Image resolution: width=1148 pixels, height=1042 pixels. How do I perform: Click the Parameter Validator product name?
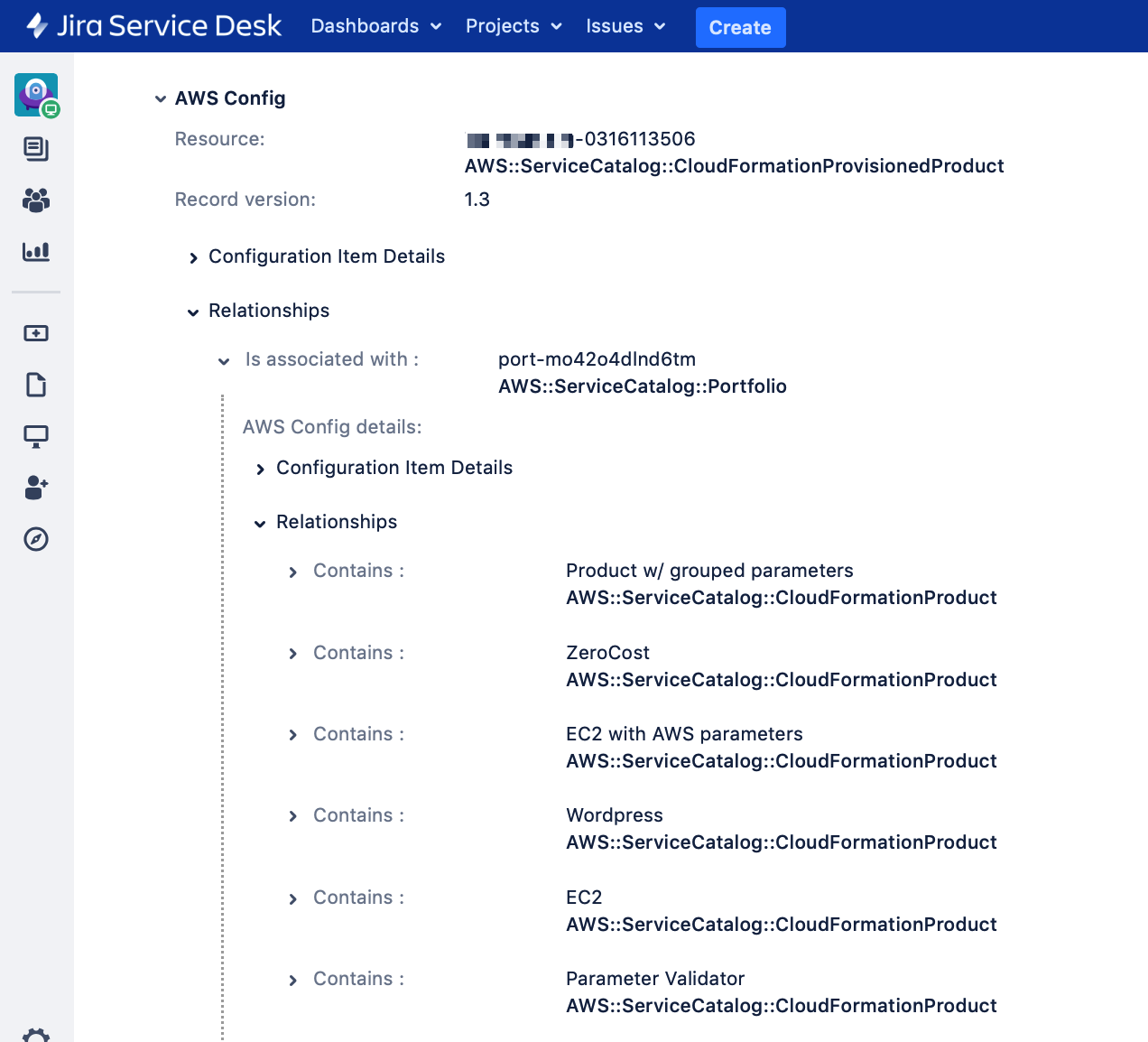(x=655, y=979)
